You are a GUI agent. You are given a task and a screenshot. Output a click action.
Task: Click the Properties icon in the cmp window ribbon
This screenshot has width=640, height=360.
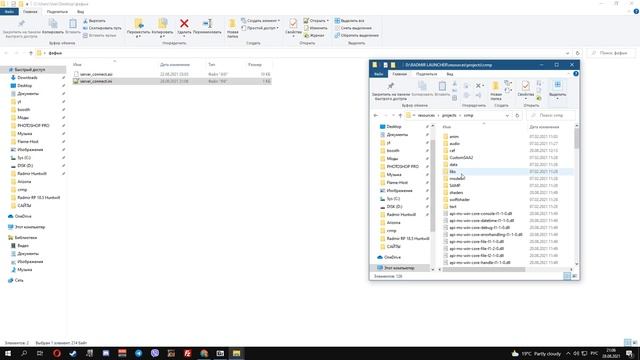525,86
